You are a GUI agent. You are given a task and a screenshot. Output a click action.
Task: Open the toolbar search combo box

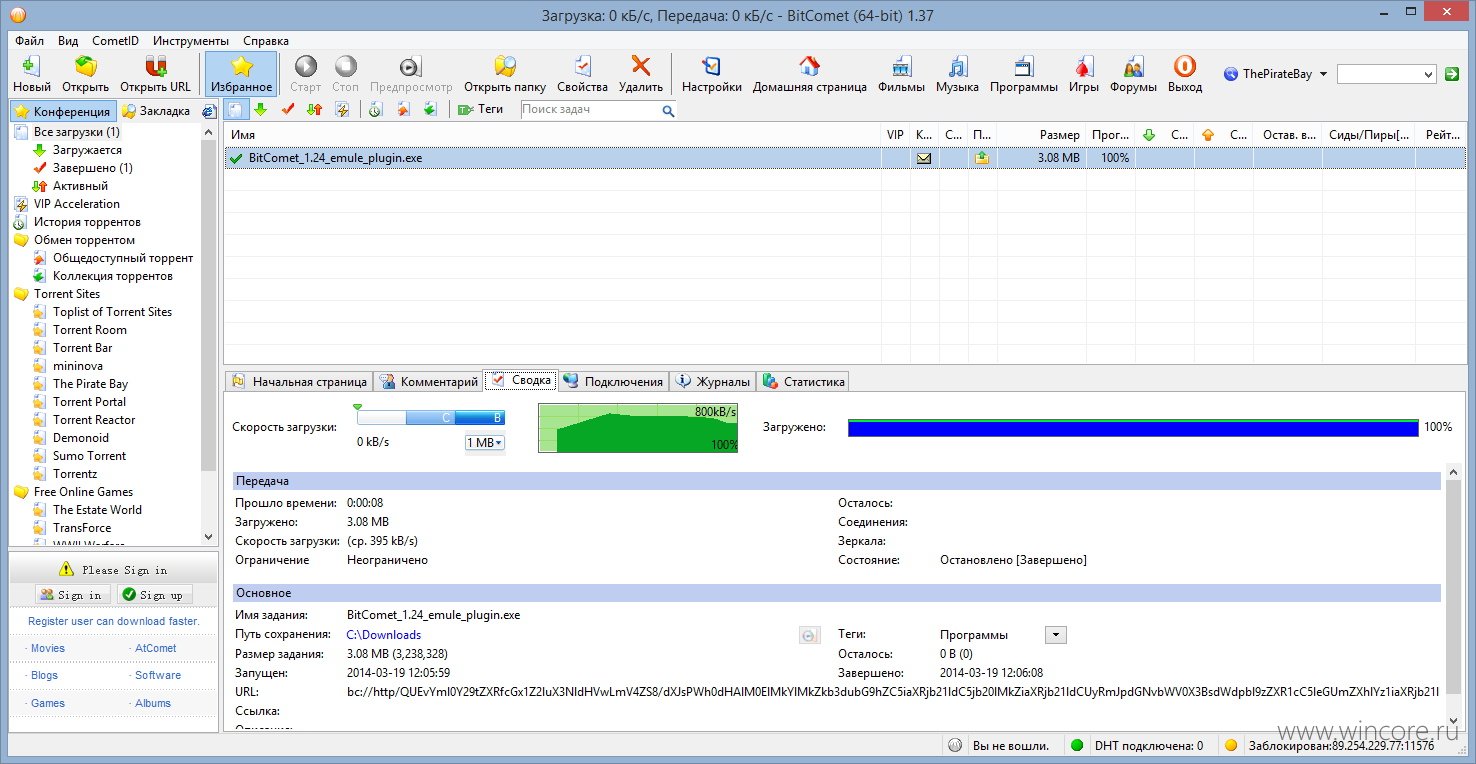tap(1387, 74)
